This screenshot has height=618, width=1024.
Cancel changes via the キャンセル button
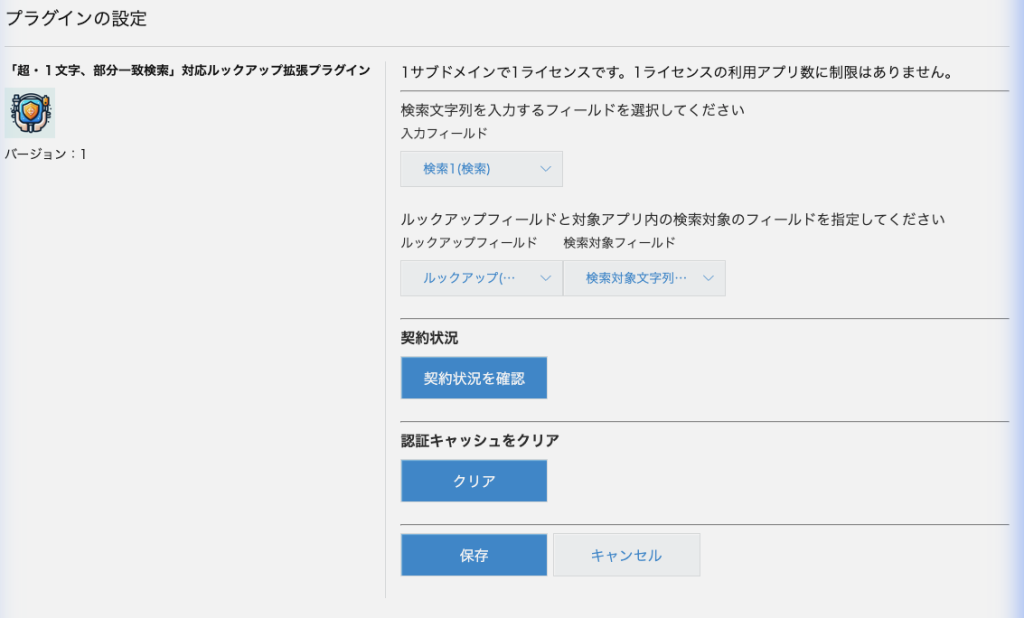[626, 555]
